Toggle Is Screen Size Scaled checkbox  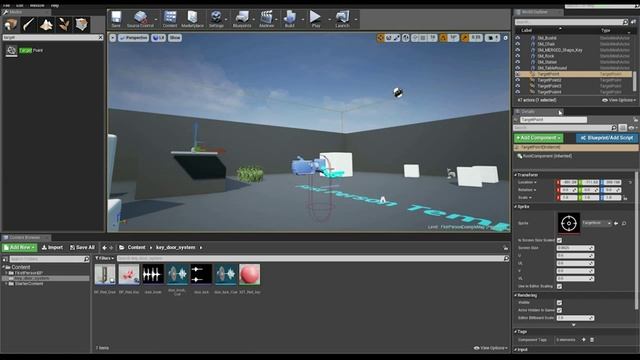(559, 240)
